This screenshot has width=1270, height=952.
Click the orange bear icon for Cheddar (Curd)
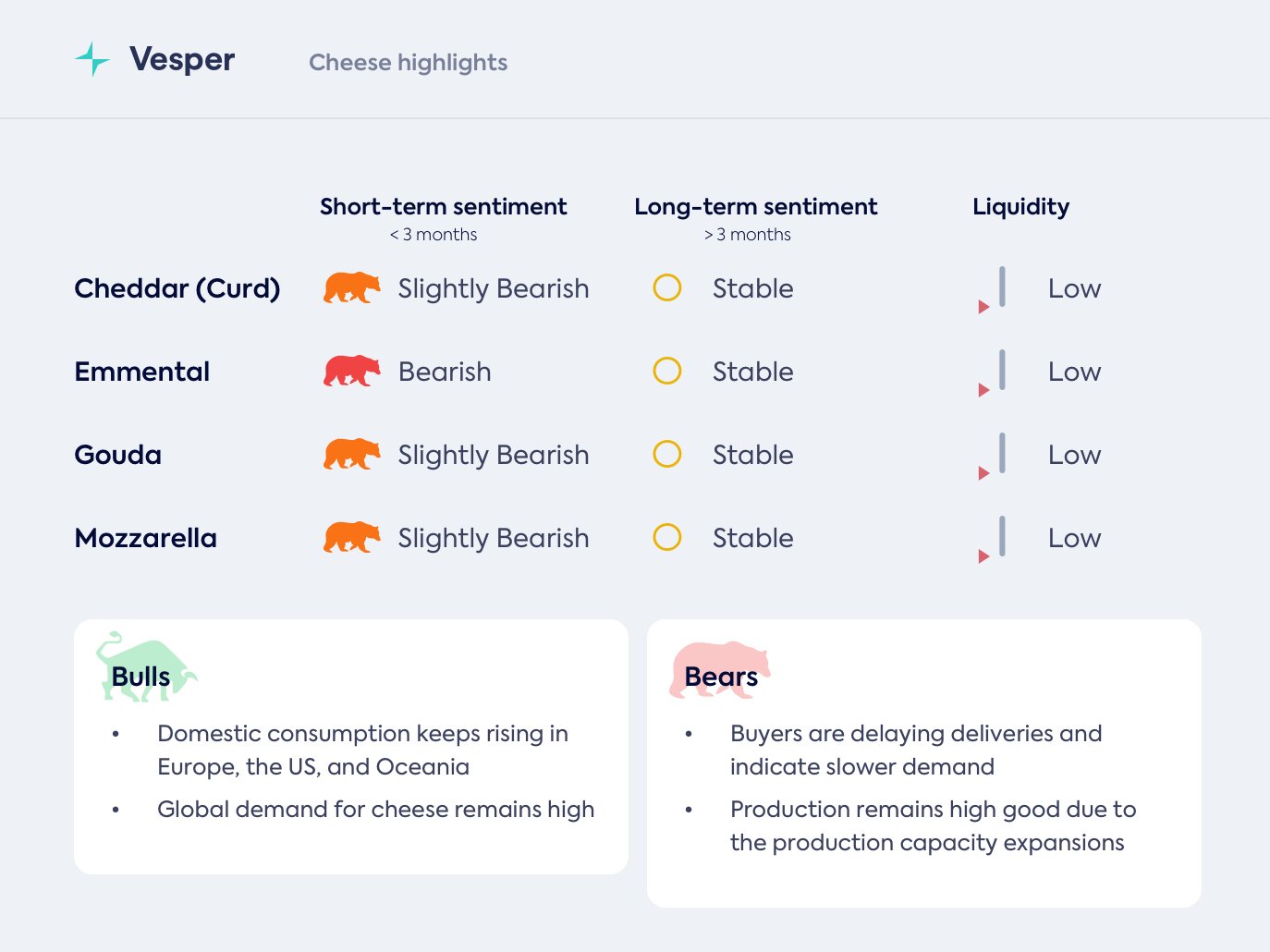(x=351, y=288)
